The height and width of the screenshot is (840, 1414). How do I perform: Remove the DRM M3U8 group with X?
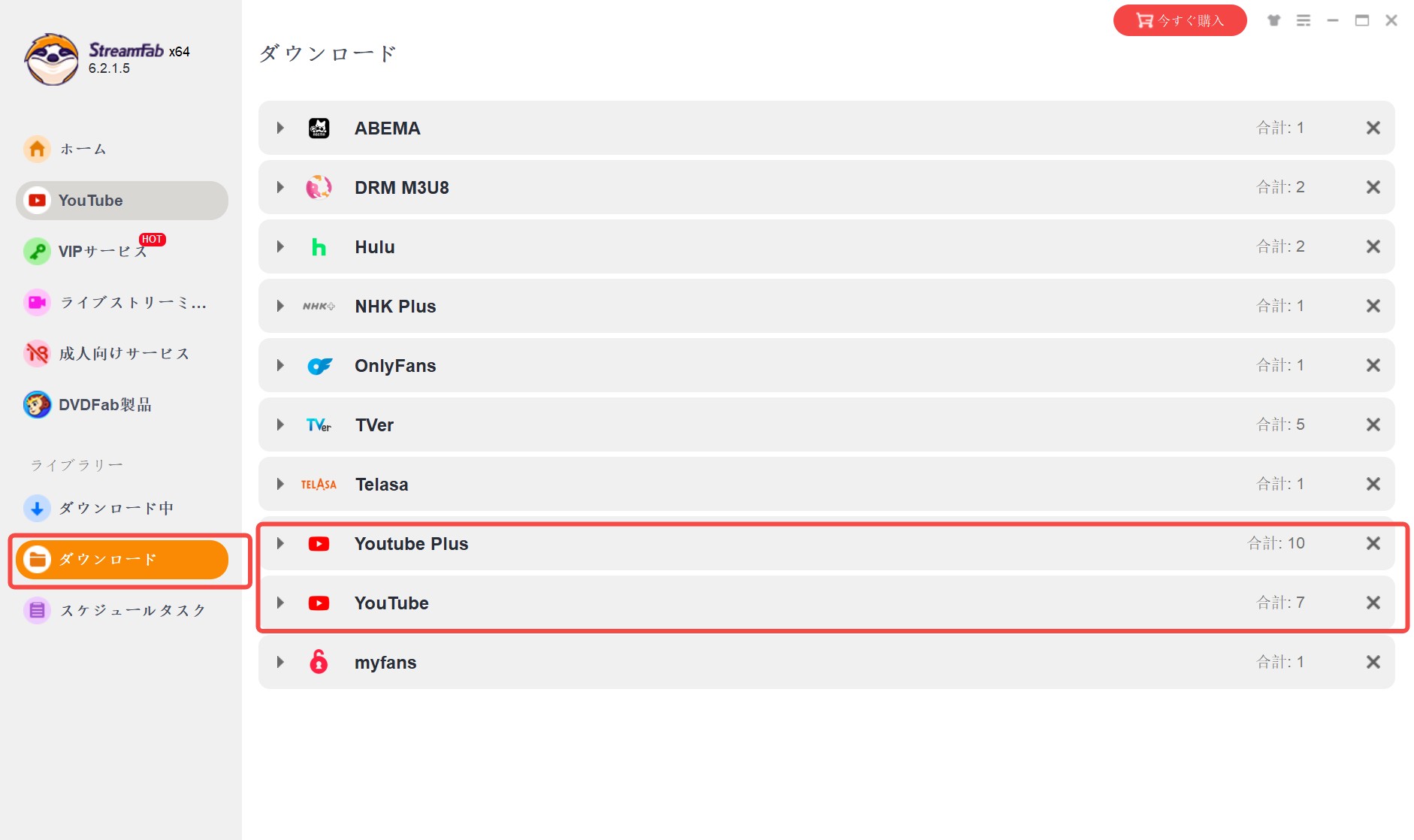1373,187
